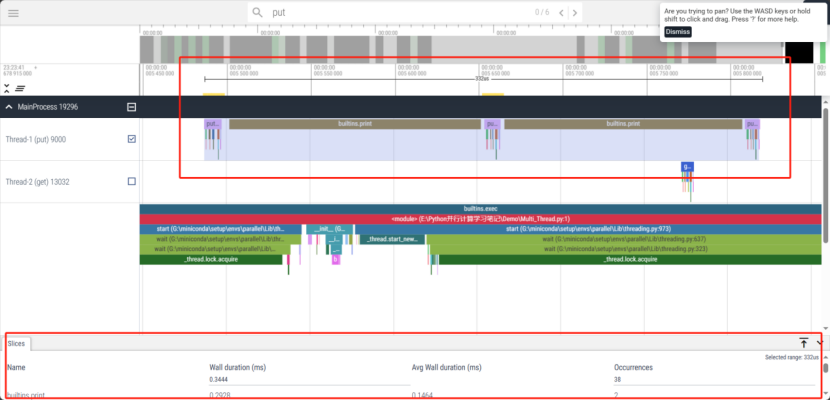Screen dimensions: 831x400
Task: Go to previous search result
Action: [560, 12]
